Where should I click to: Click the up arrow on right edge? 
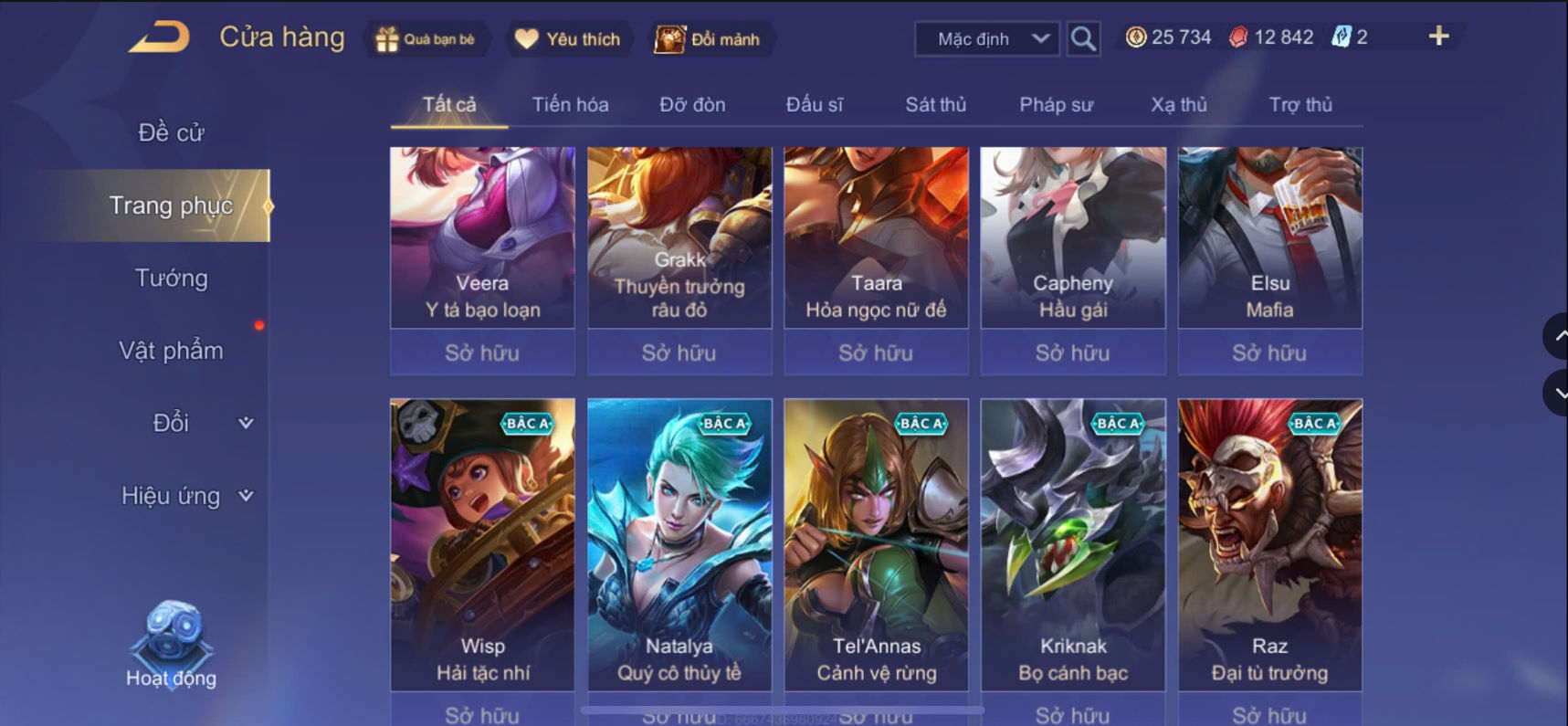point(1556,336)
